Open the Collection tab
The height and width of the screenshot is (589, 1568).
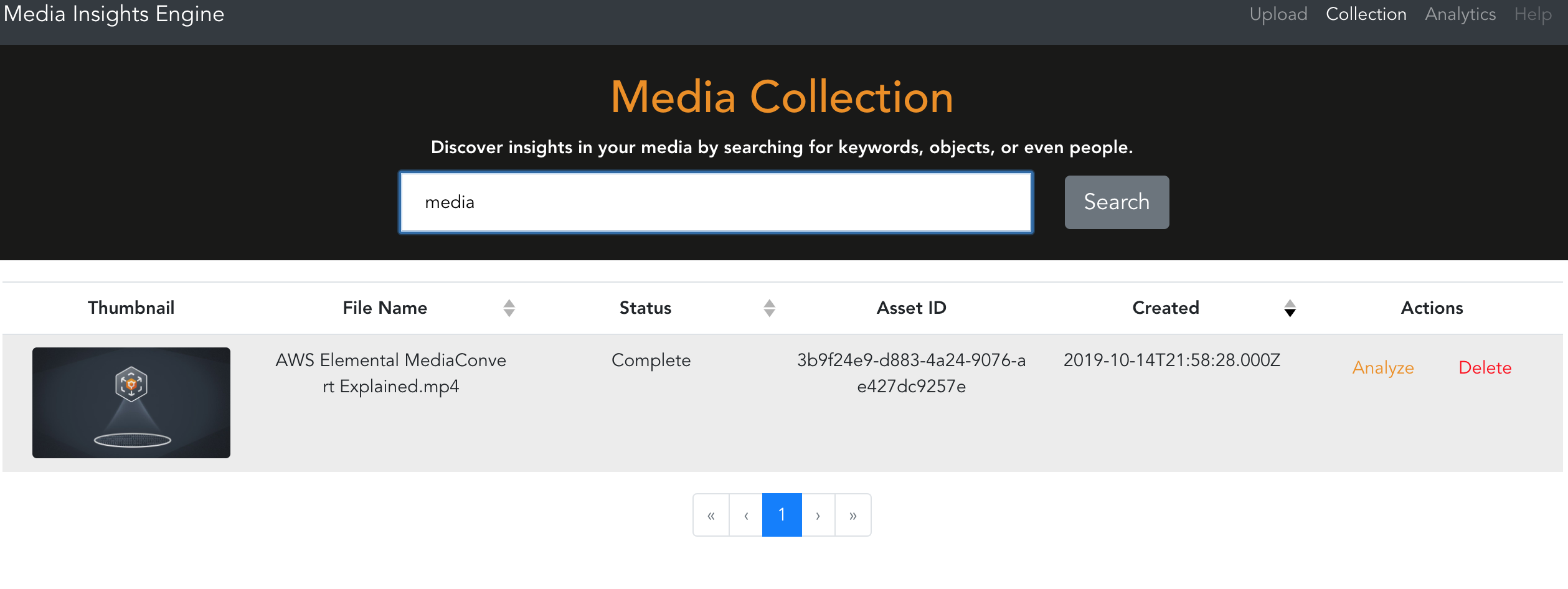pyautogui.click(x=1366, y=14)
